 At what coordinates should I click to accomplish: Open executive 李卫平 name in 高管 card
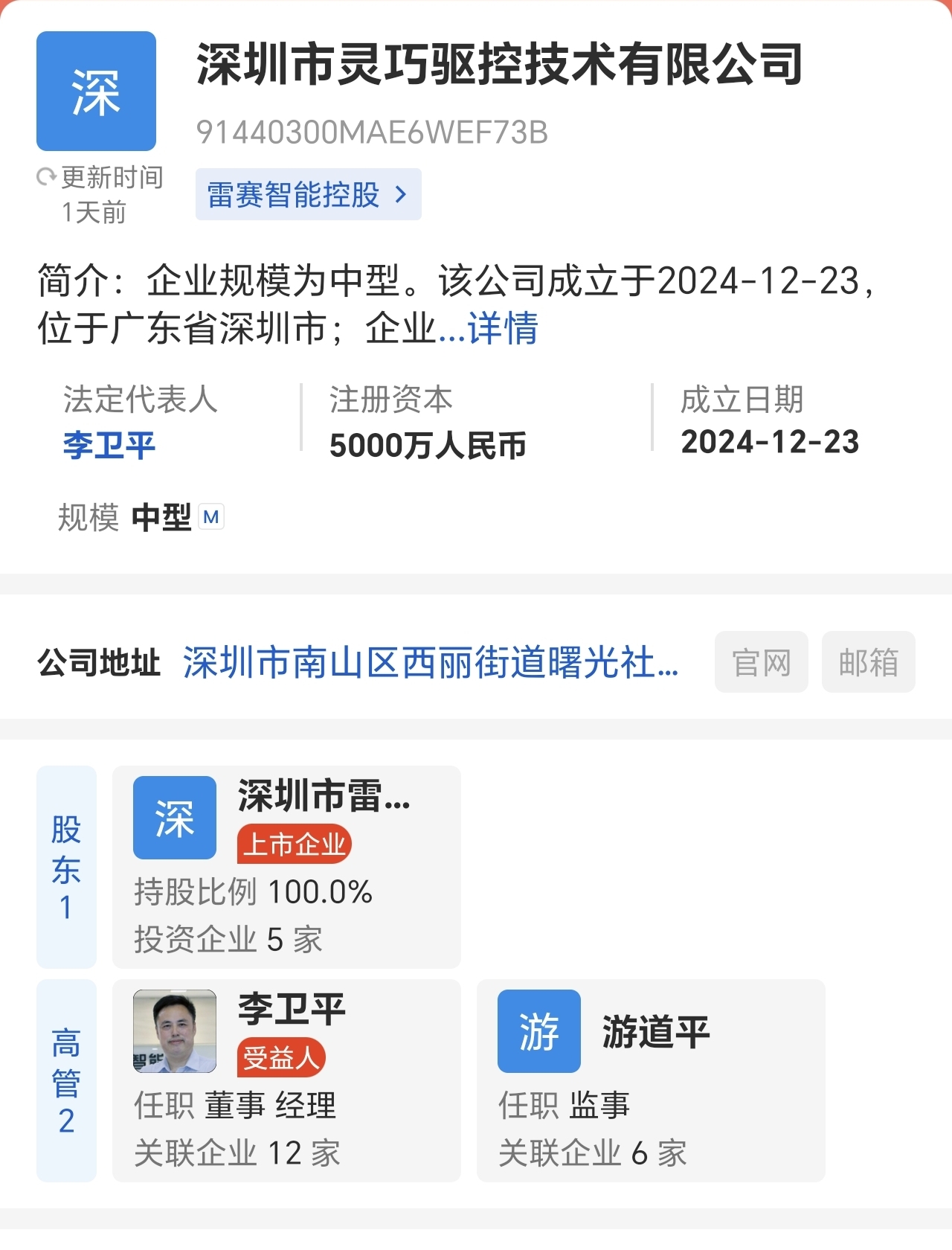(x=292, y=1009)
